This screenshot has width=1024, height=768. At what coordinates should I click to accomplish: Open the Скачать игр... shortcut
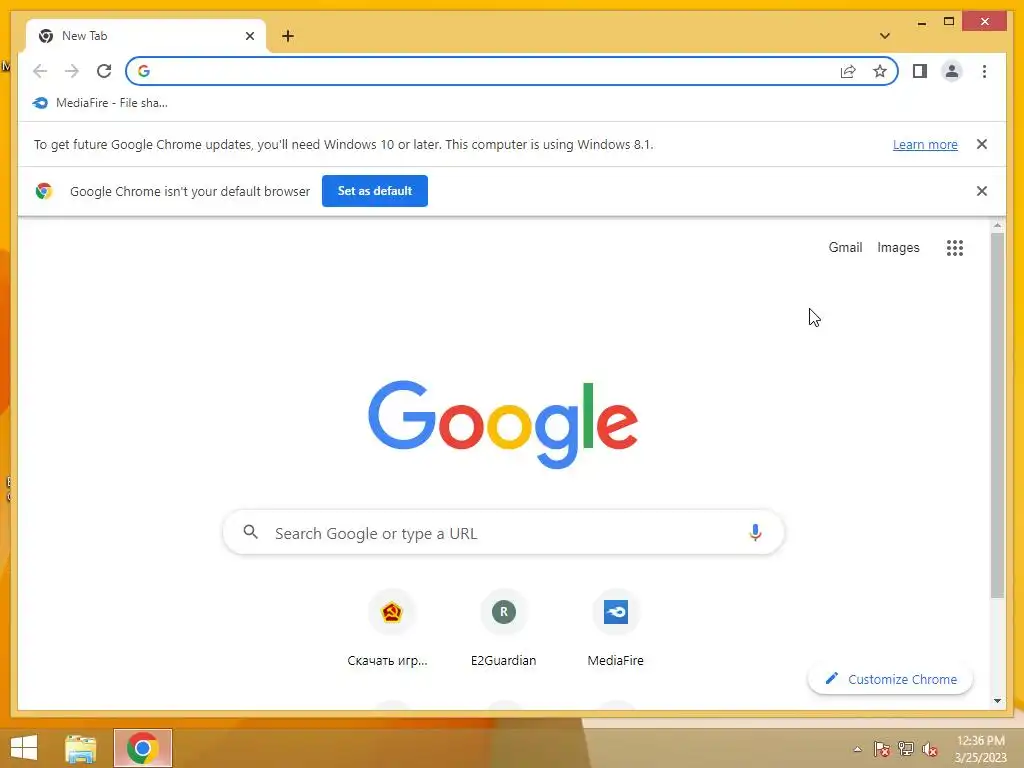[x=391, y=629]
